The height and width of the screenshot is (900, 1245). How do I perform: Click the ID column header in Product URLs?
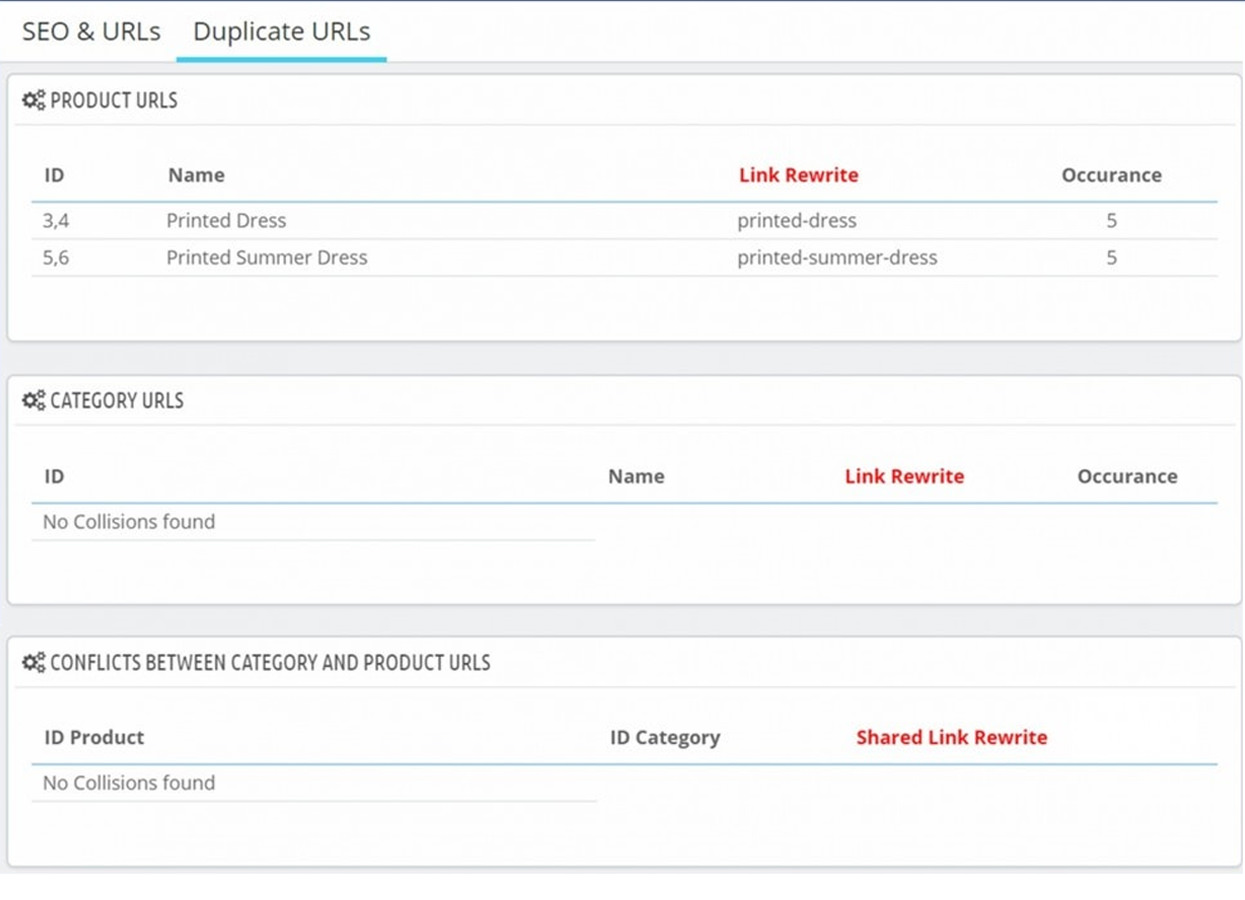pyautogui.click(x=54, y=175)
